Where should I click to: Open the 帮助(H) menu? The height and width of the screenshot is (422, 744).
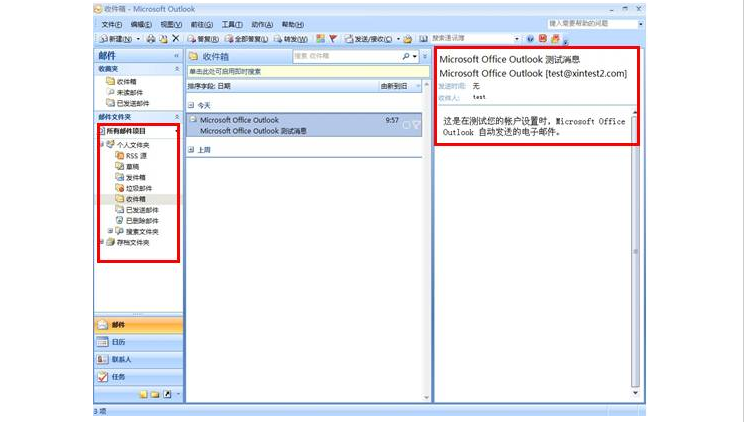pos(292,24)
